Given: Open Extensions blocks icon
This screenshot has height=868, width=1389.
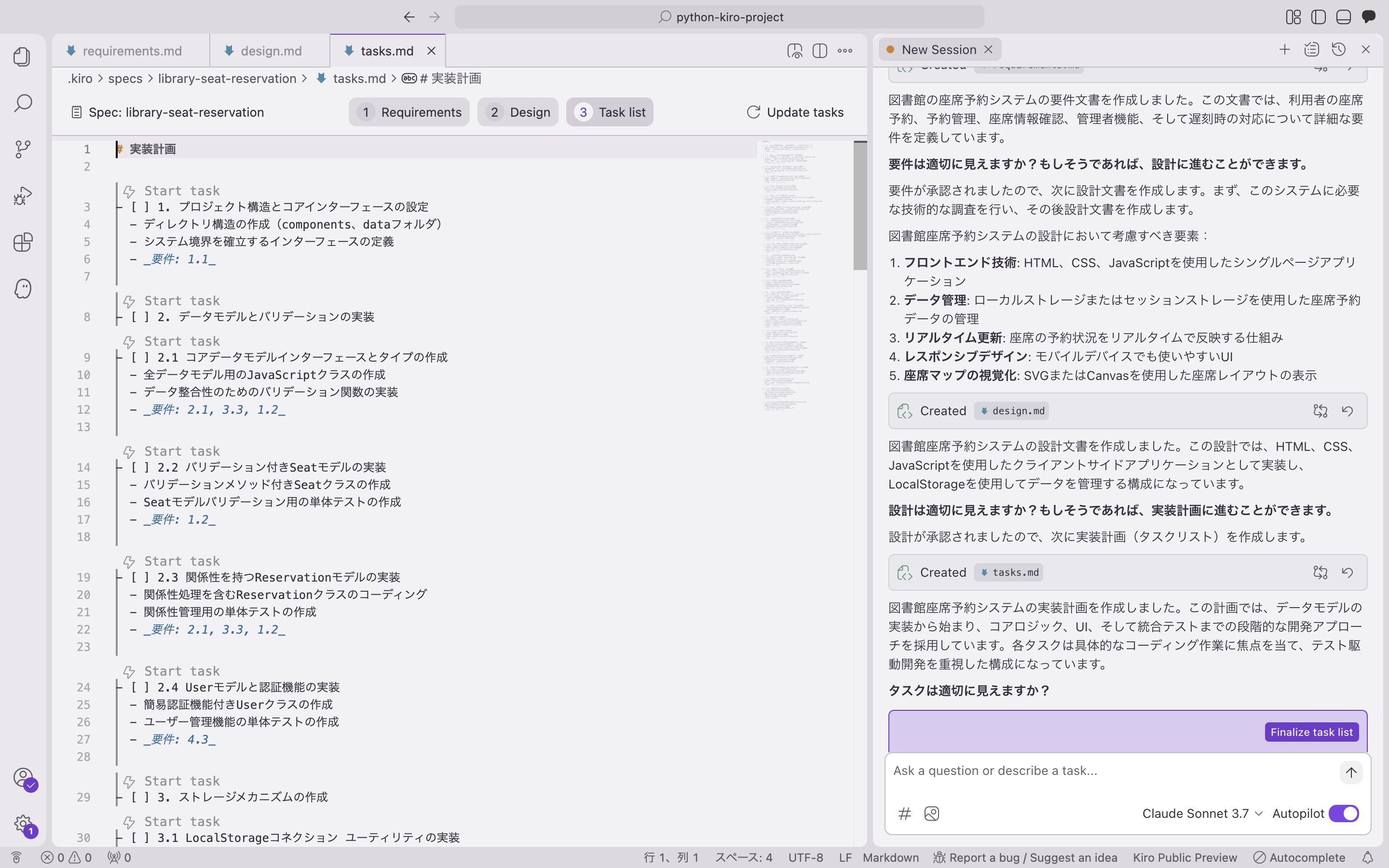Looking at the screenshot, I should [x=22, y=242].
